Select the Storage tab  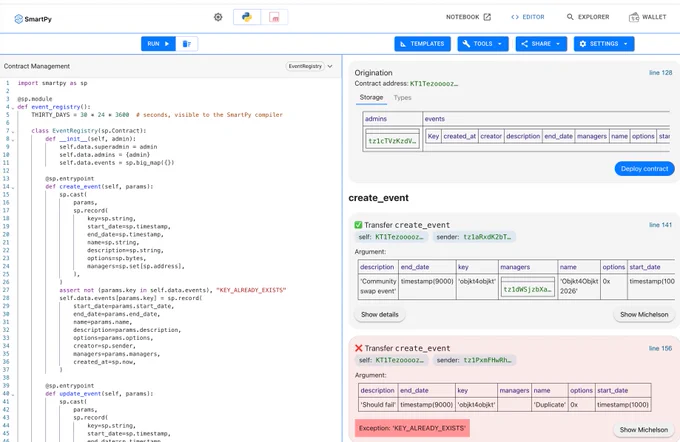(371, 98)
